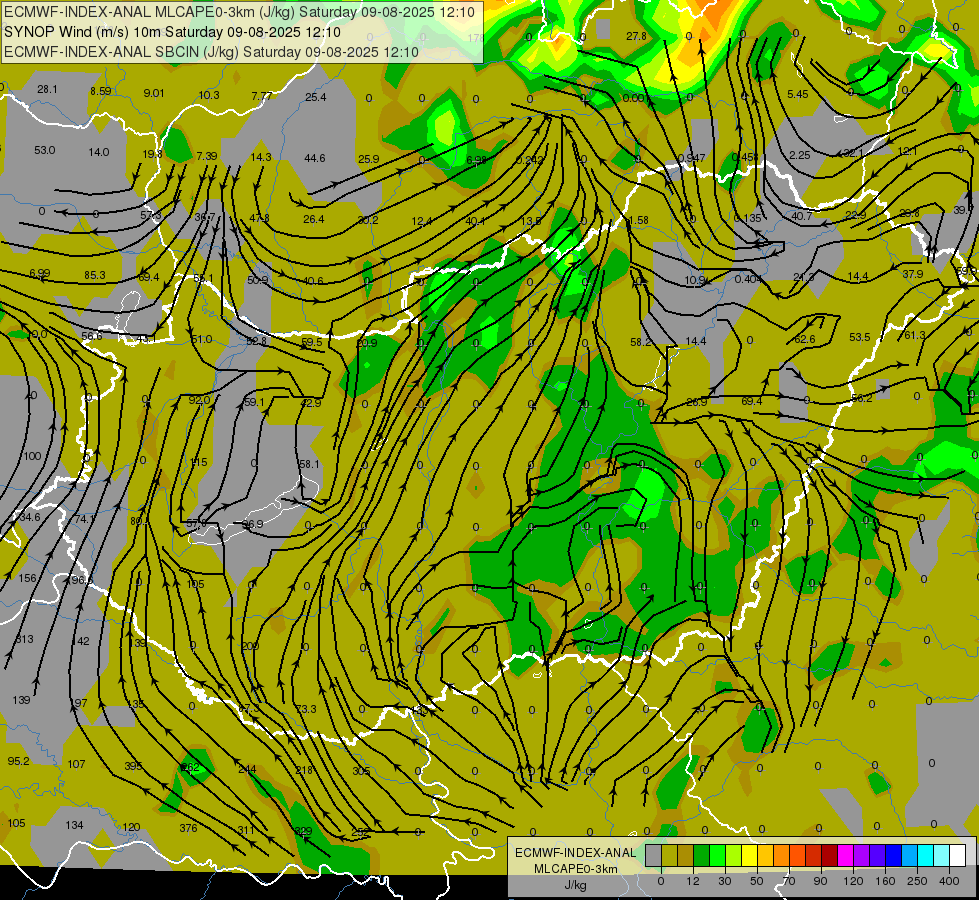Click the map value '5.45'
The height and width of the screenshot is (900, 979).
(x=798, y=94)
